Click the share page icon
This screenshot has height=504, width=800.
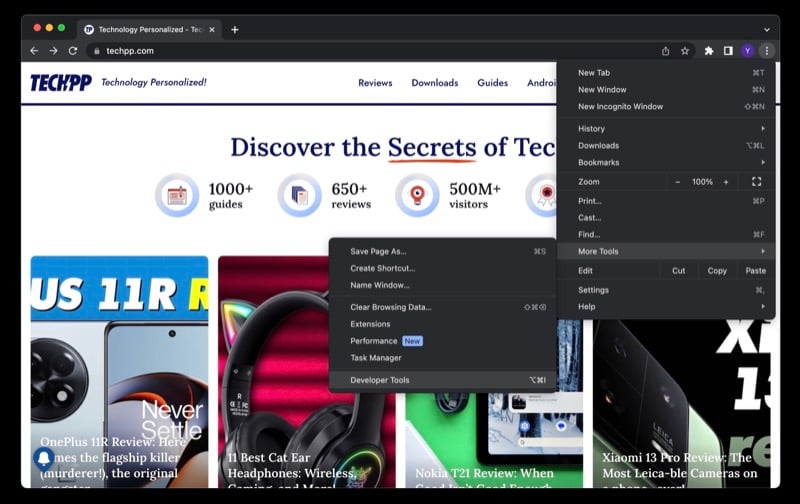click(665, 51)
